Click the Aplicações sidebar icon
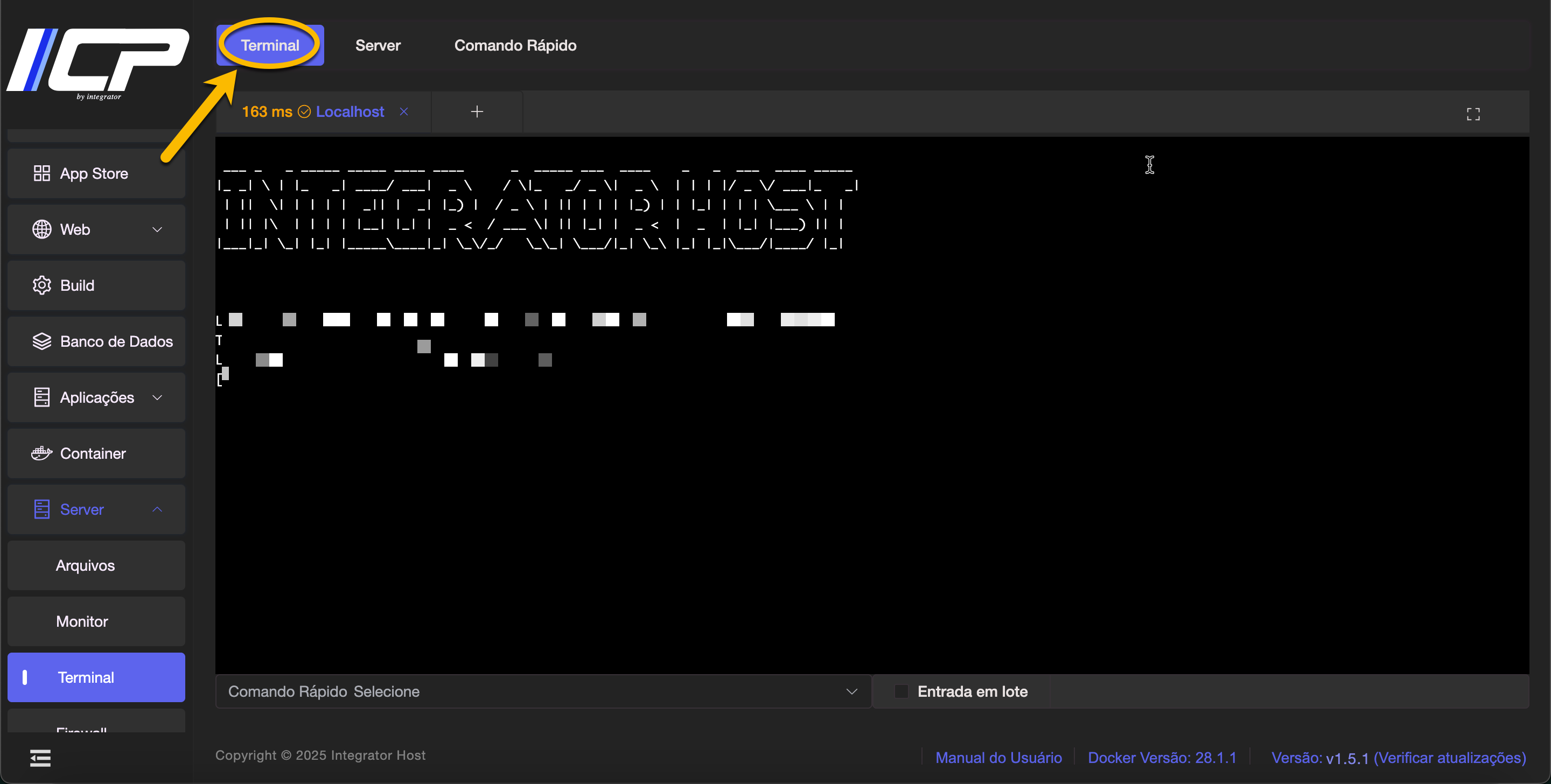The height and width of the screenshot is (784, 1551). click(41, 397)
